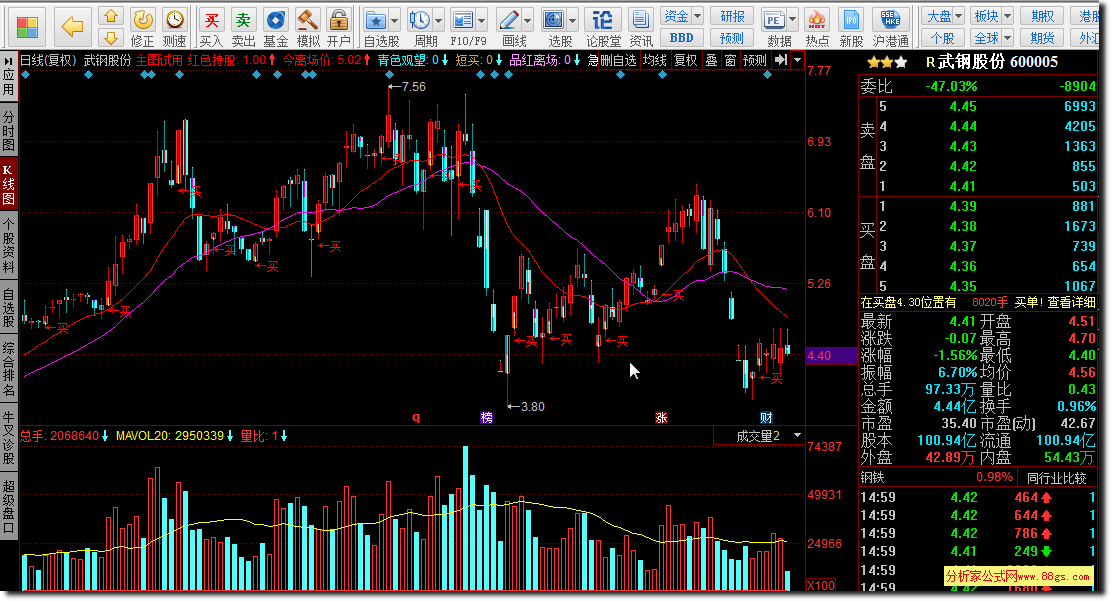Expand the 自选股 dropdown arrow
The width and height of the screenshot is (1112, 601).
[394, 20]
